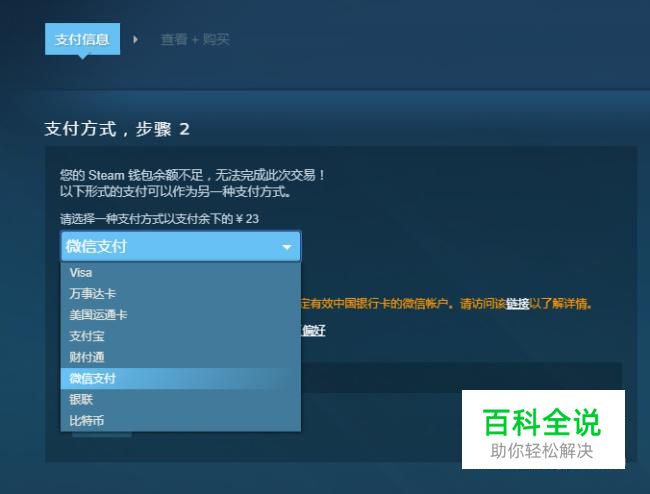Click the 查看 + 购买 step tab

[195, 39]
